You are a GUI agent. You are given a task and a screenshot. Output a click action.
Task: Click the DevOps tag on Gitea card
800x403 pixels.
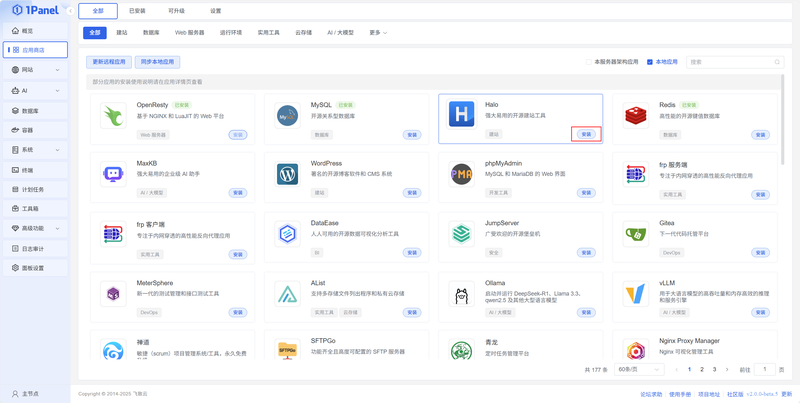(x=671, y=253)
